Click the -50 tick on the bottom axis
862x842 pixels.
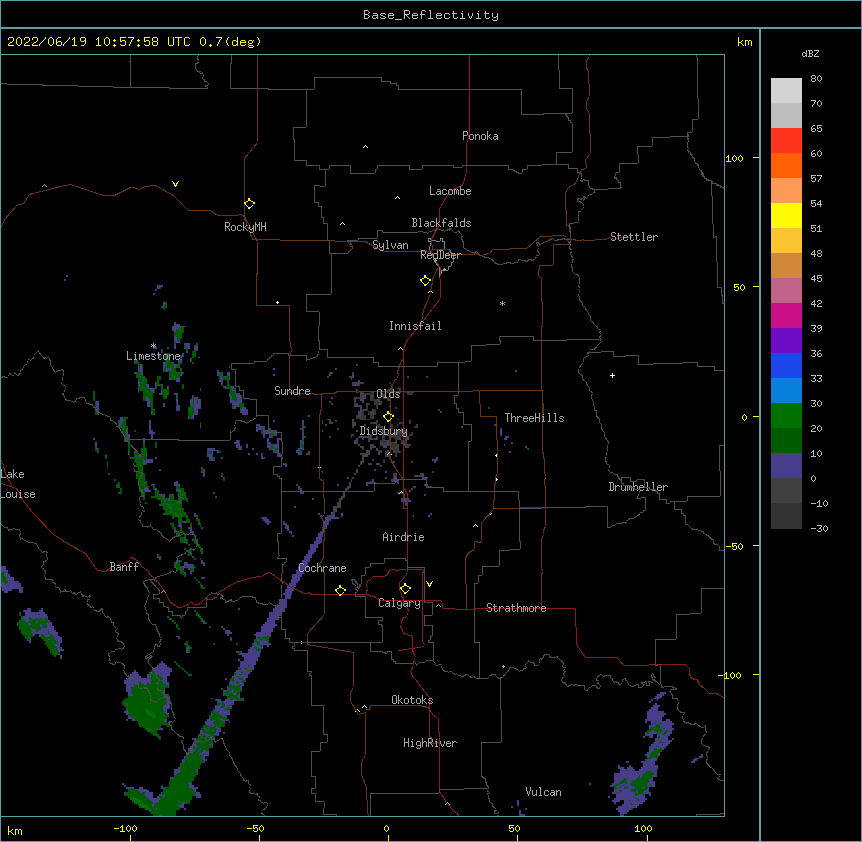click(255, 828)
